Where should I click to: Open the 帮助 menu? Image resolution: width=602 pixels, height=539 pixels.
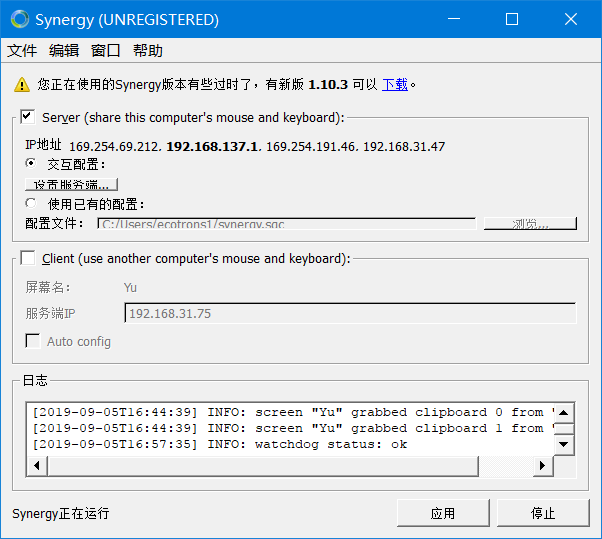pos(147,50)
